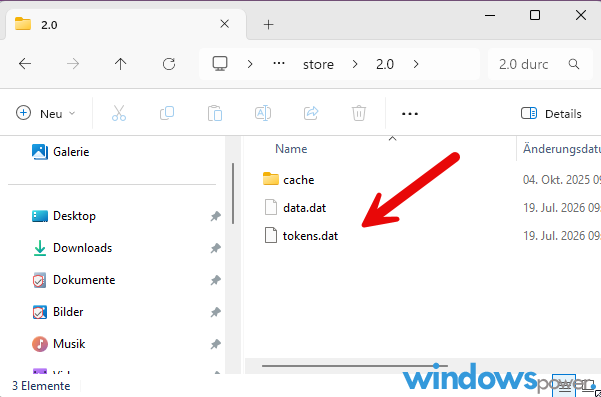Click the Share icon in toolbar

click(311, 113)
